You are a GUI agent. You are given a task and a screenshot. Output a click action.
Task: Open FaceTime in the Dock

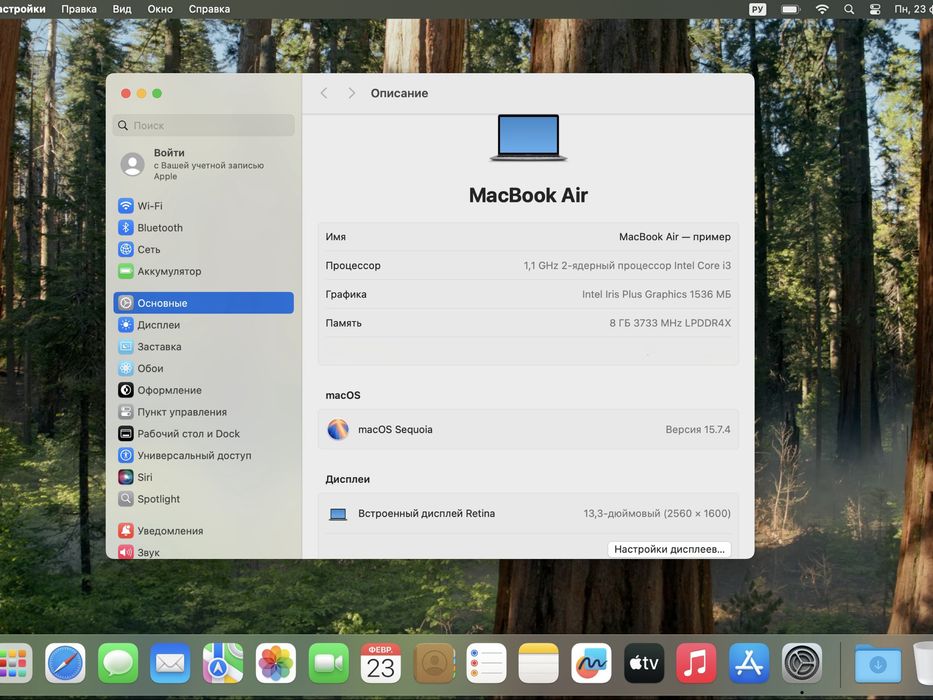328,662
